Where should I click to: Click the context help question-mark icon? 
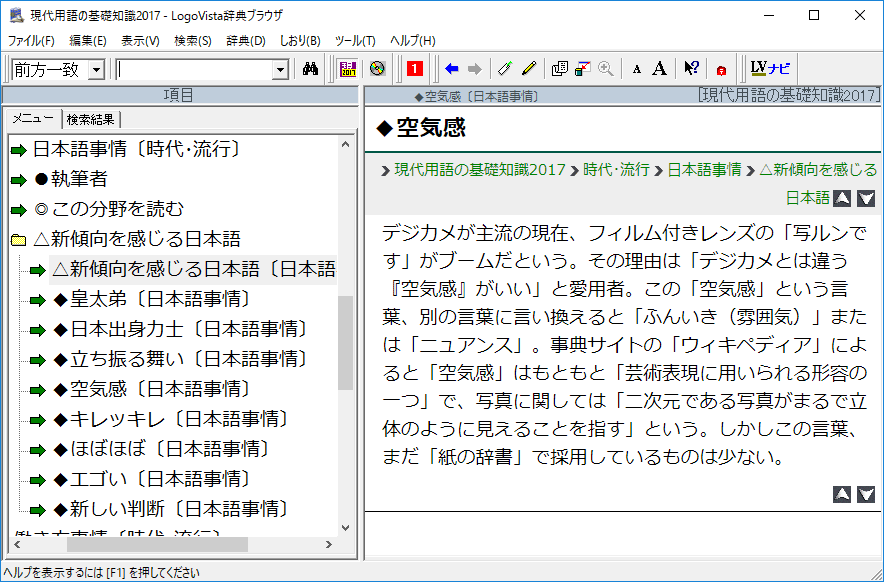[691, 69]
